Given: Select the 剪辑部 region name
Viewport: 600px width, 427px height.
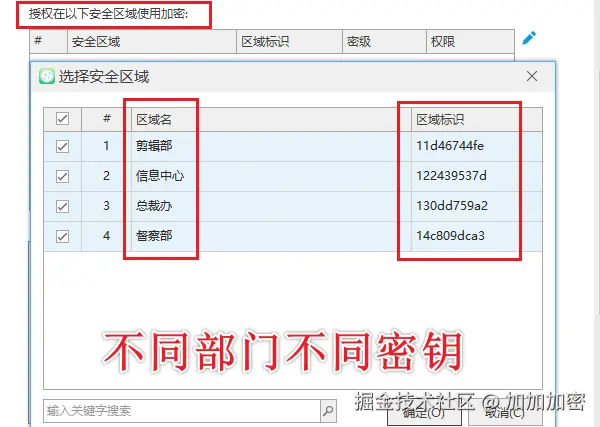Looking at the screenshot, I should click(x=154, y=146).
